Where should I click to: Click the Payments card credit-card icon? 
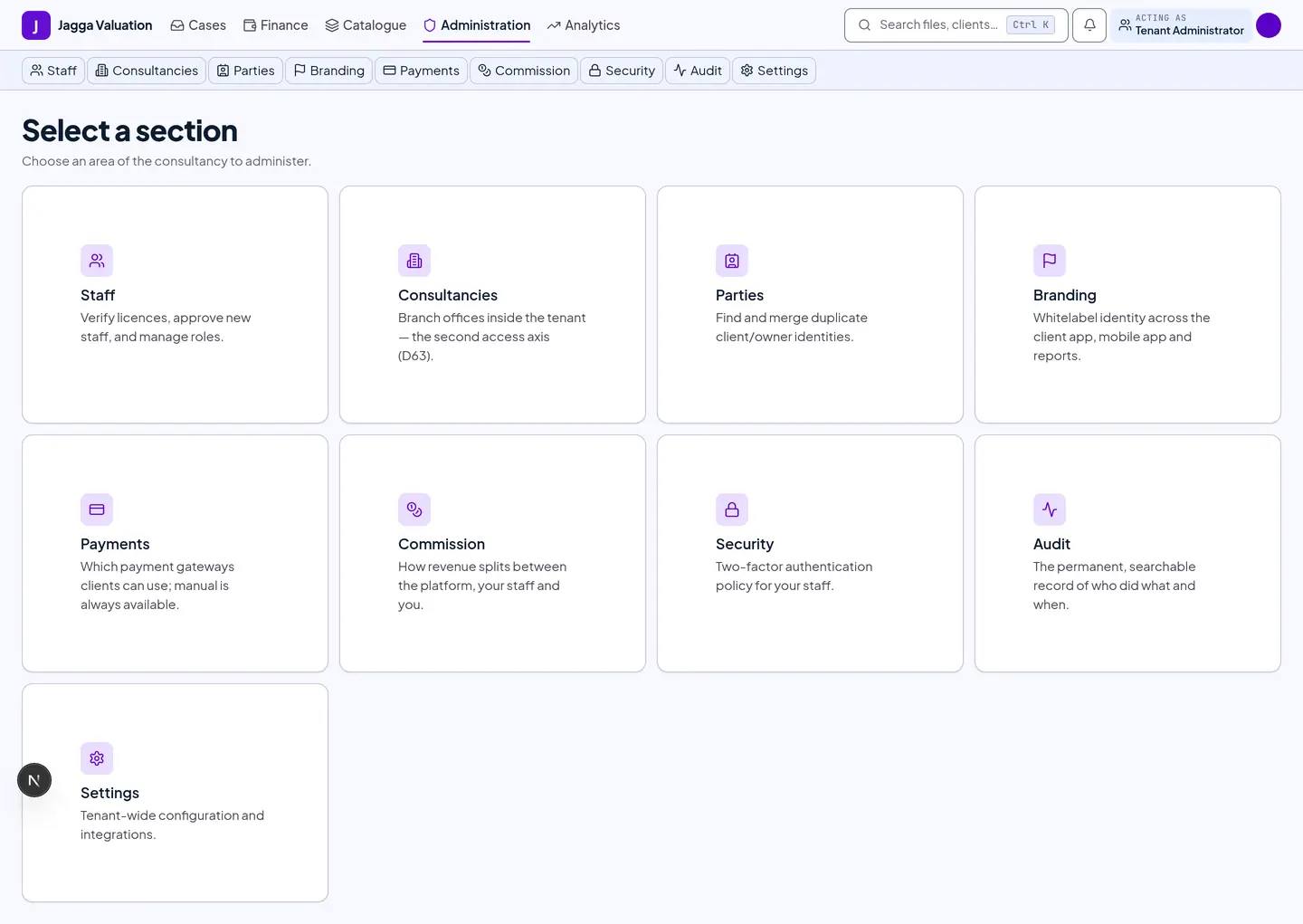pos(97,510)
